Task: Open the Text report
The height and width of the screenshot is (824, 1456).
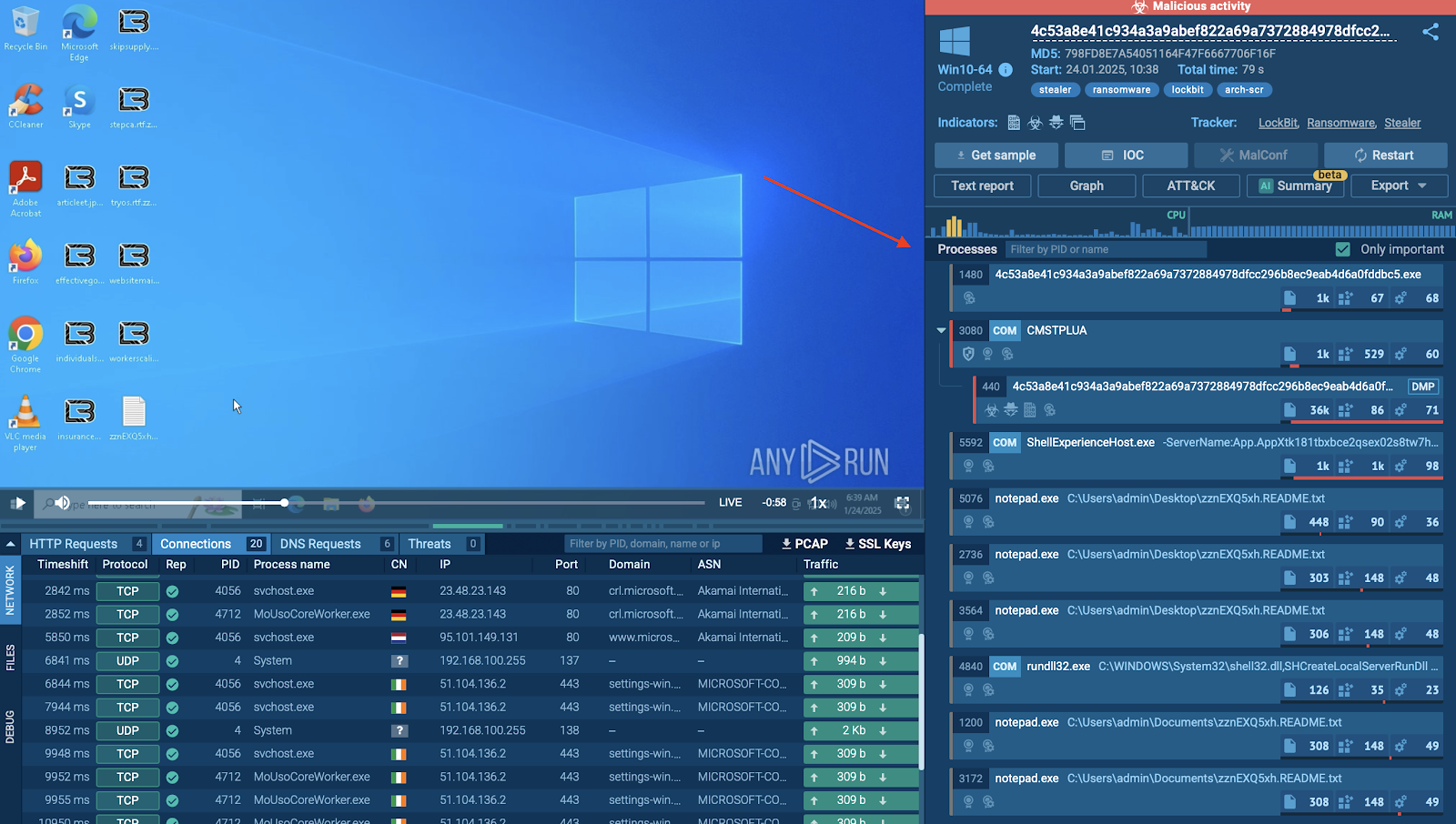Action: (x=982, y=186)
